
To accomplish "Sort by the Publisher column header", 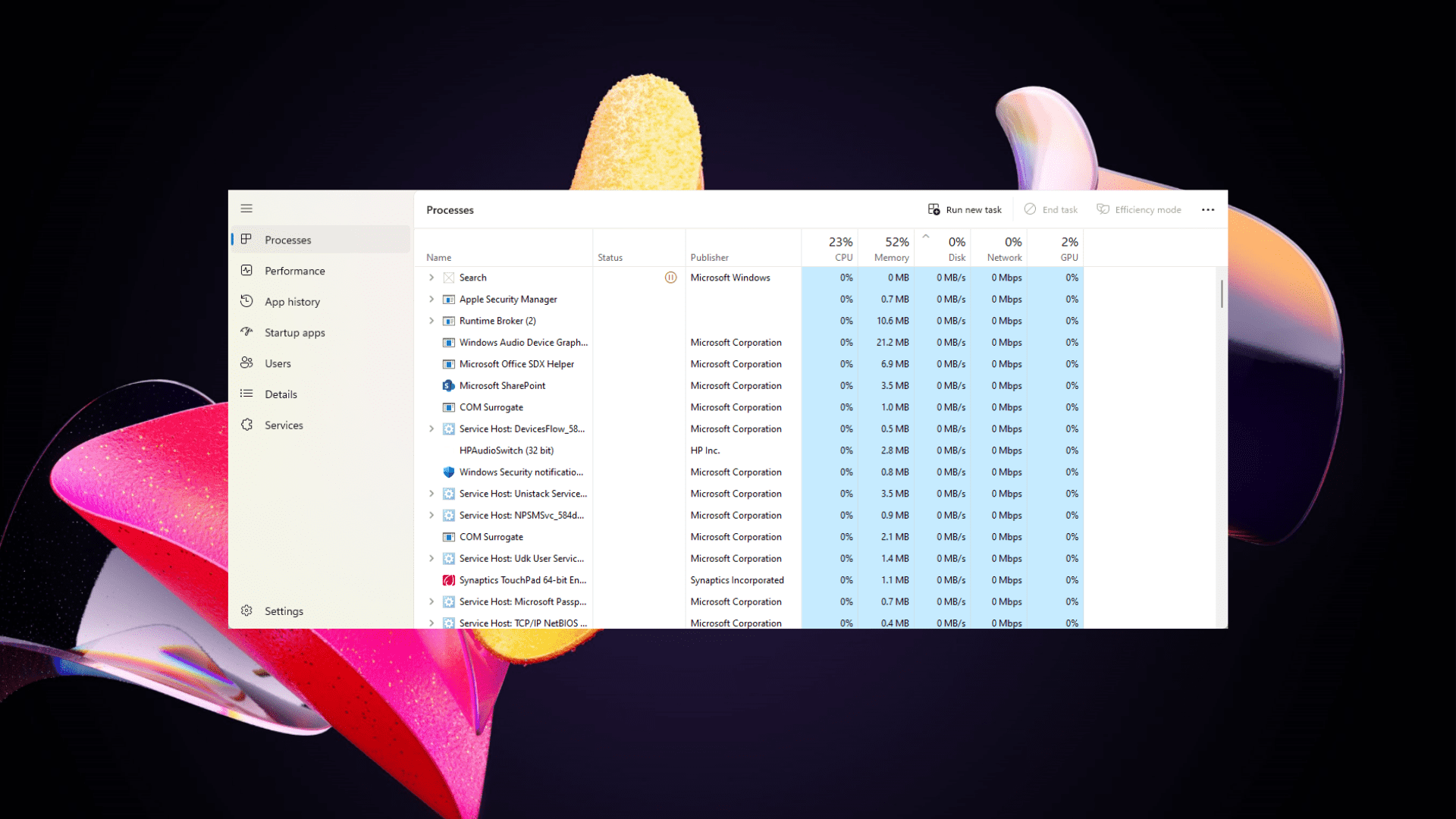I will click(x=743, y=248).
